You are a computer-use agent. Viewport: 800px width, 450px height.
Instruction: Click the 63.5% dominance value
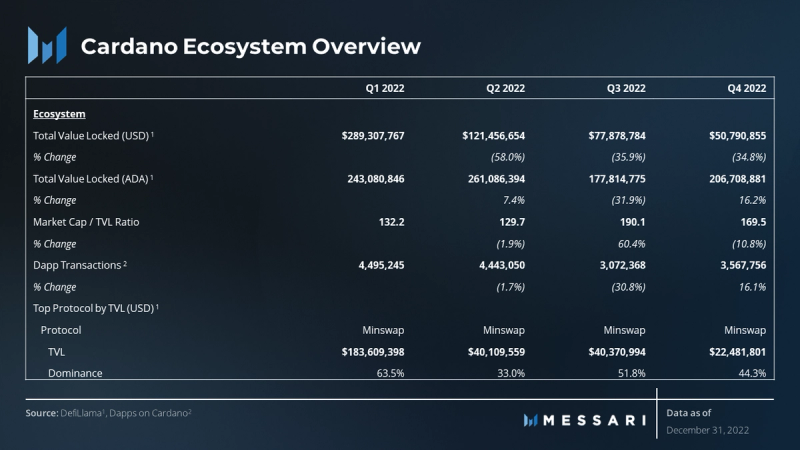click(x=390, y=373)
